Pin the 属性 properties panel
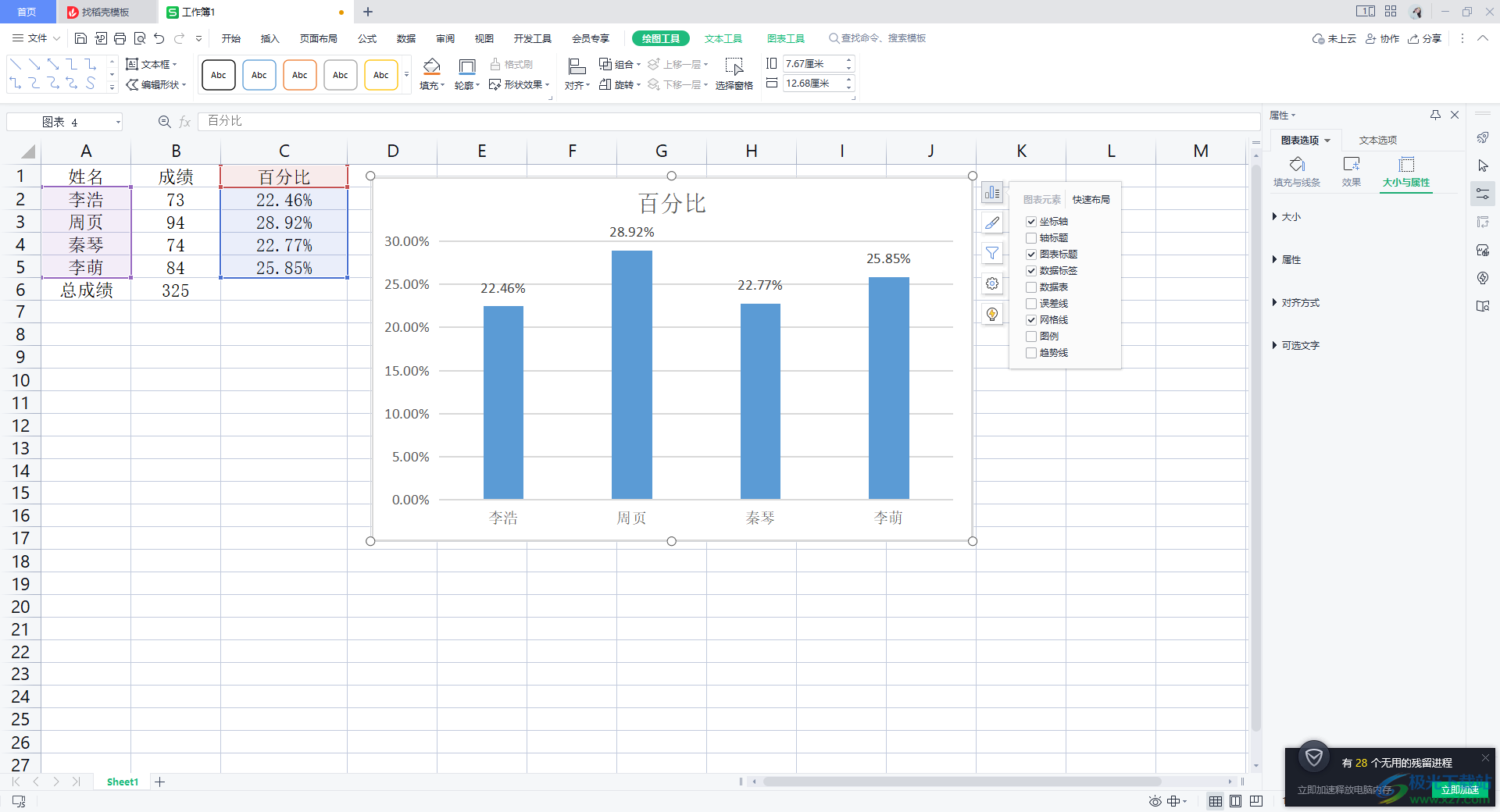This screenshot has height=812, width=1500. [x=1435, y=115]
